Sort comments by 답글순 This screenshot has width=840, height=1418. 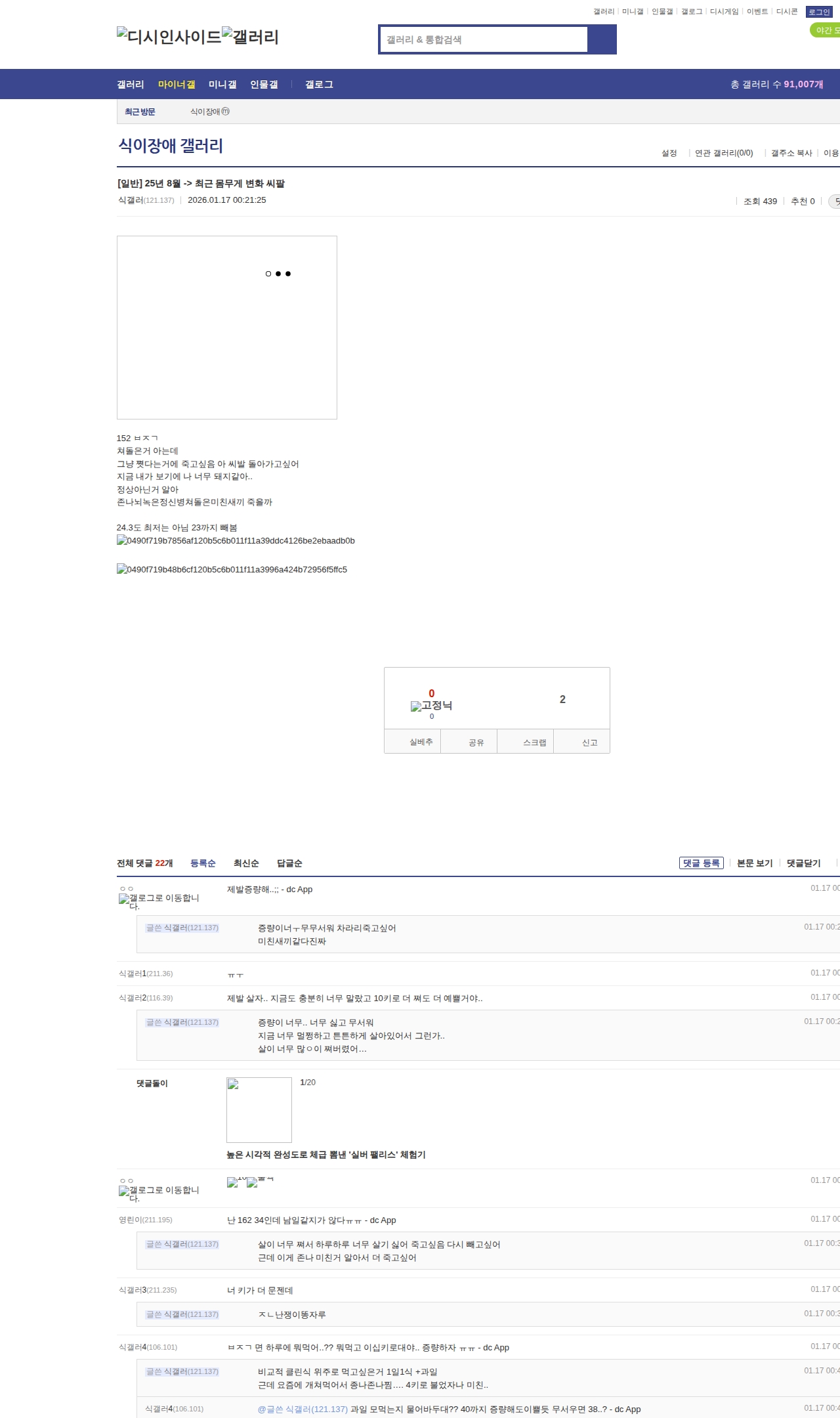[x=289, y=863]
